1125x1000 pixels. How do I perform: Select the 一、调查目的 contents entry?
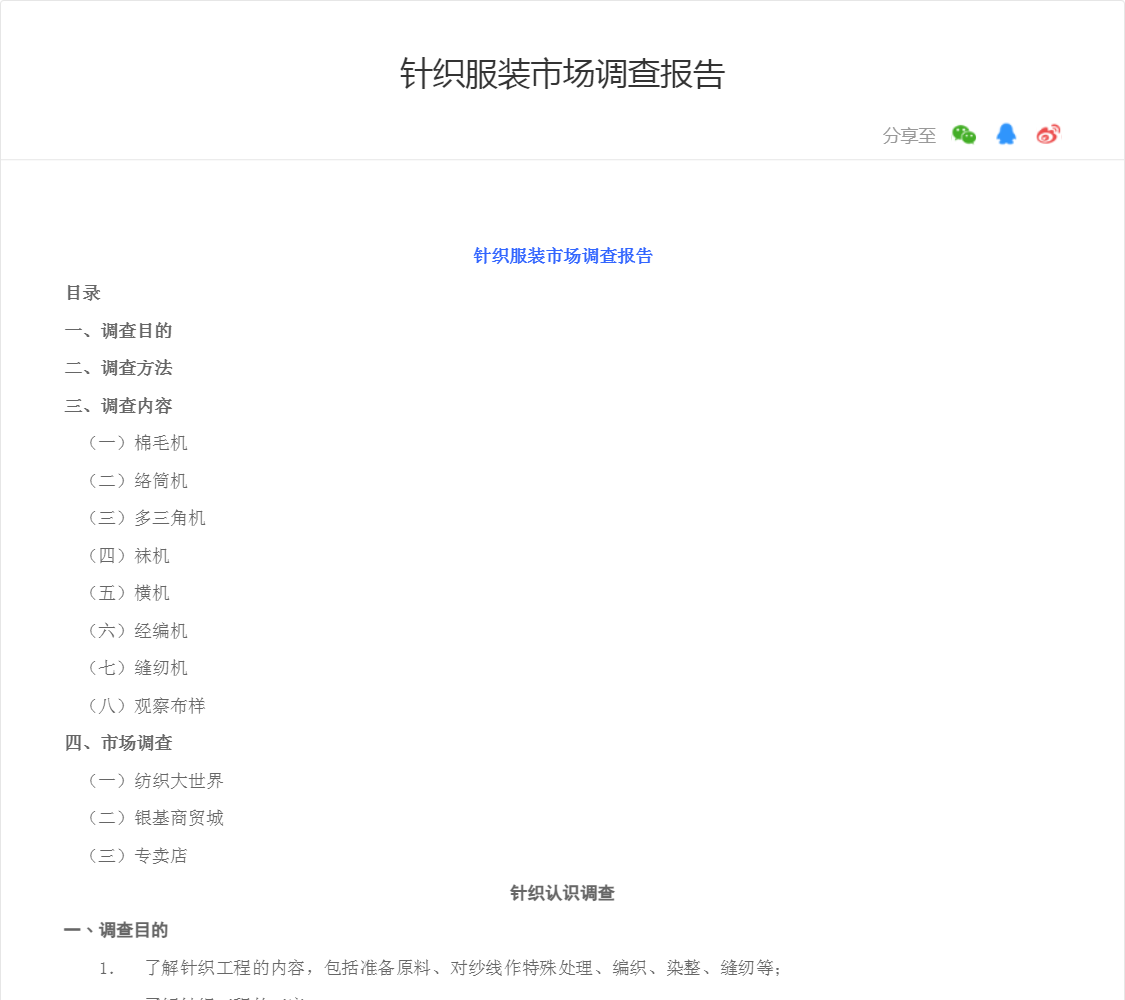119,331
